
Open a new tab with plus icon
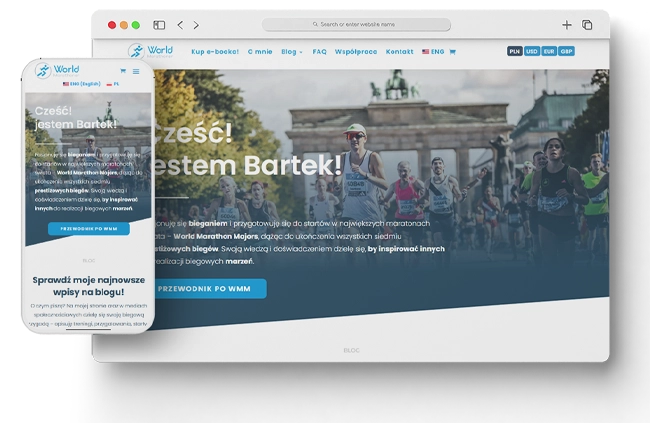[x=567, y=25]
